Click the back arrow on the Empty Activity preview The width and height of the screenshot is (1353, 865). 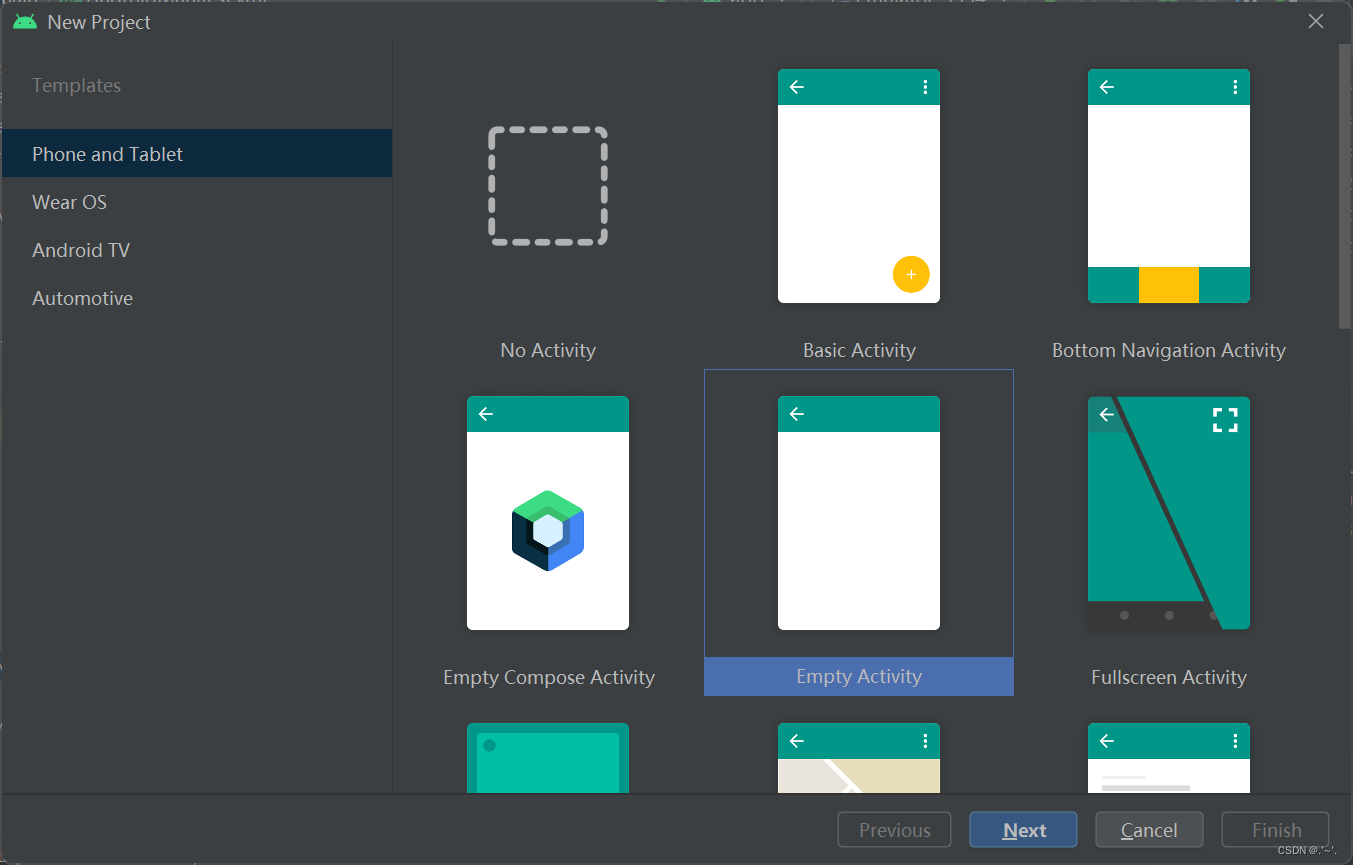coord(796,413)
